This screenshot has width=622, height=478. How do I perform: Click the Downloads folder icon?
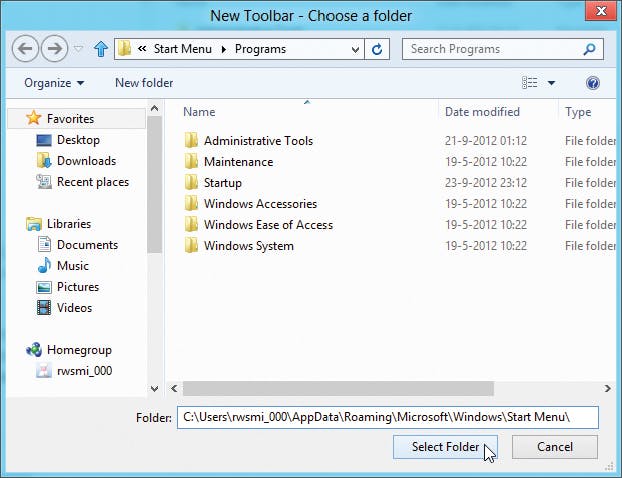click(x=44, y=160)
